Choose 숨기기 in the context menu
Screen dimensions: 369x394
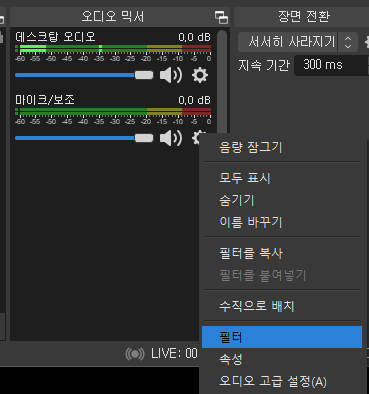[x=282, y=200]
